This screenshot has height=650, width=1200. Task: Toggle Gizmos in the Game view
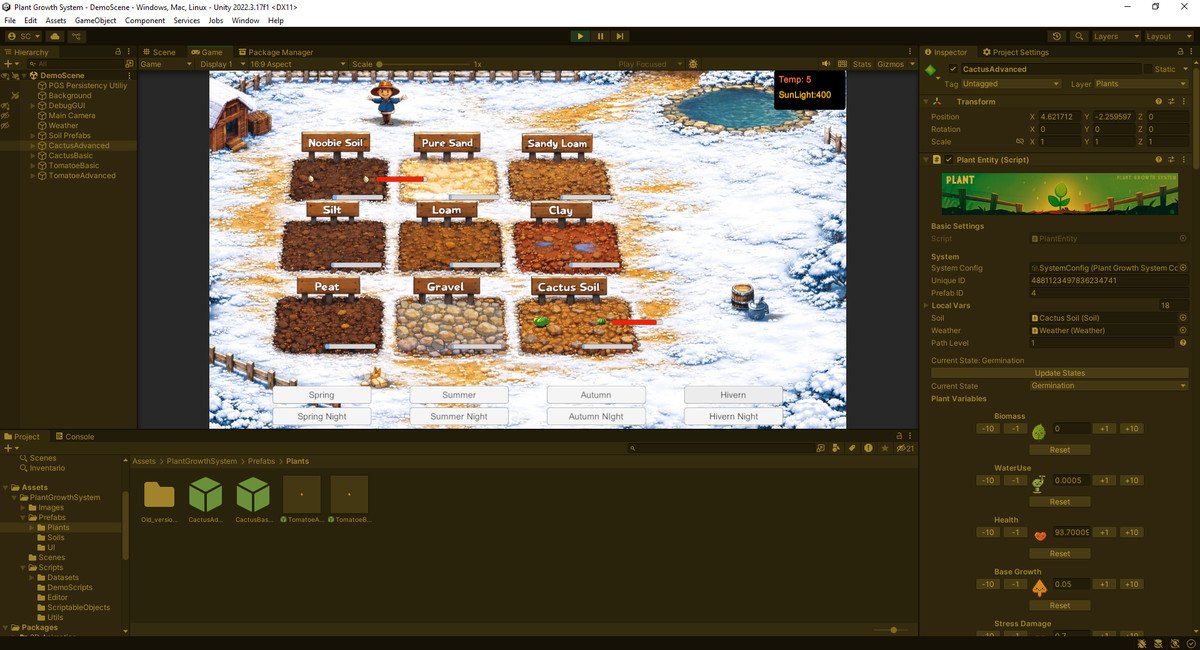890,64
